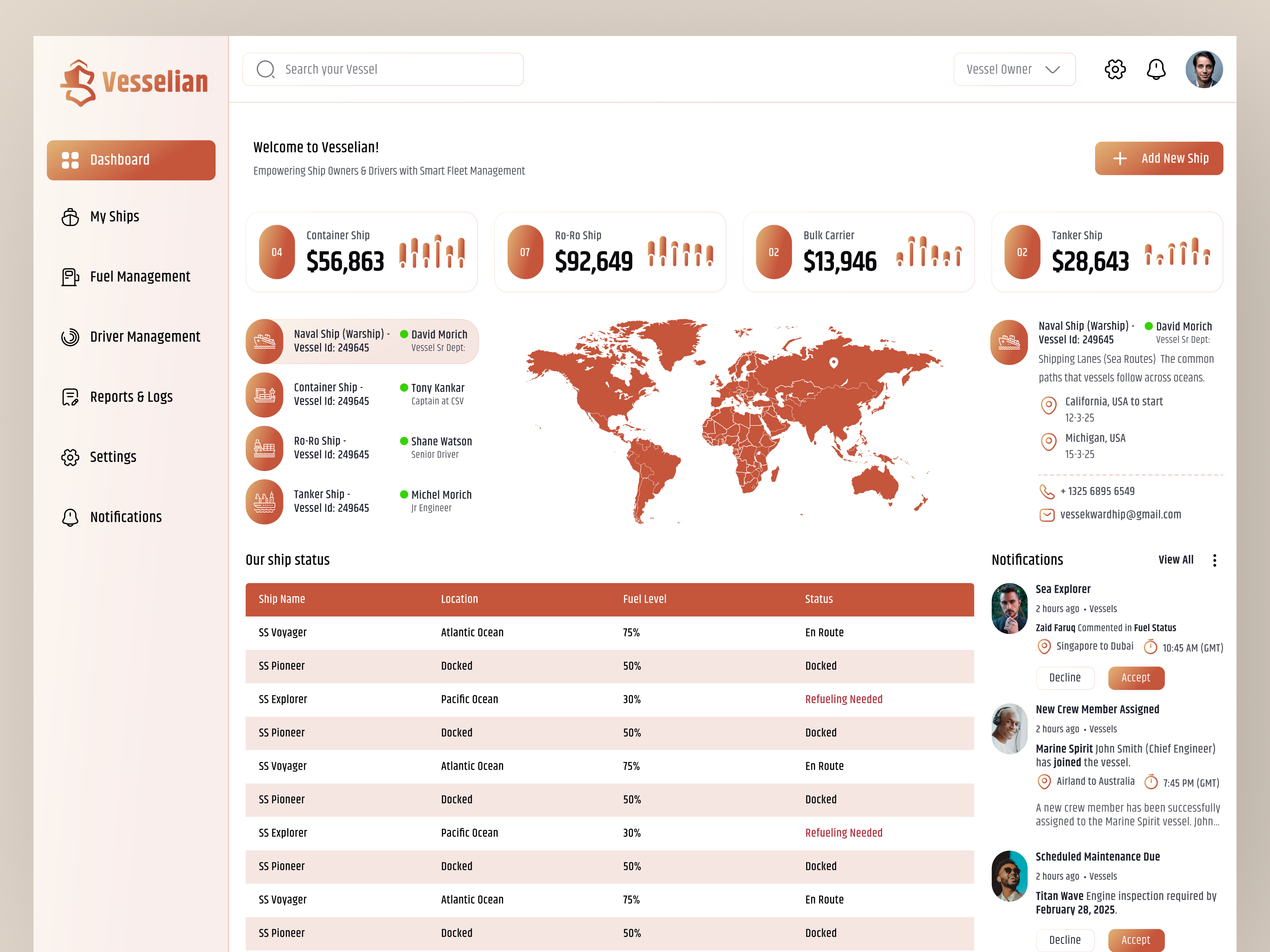1270x952 pixels.
Task: Select driver Shane Watson
Action: tap(441, 442)
